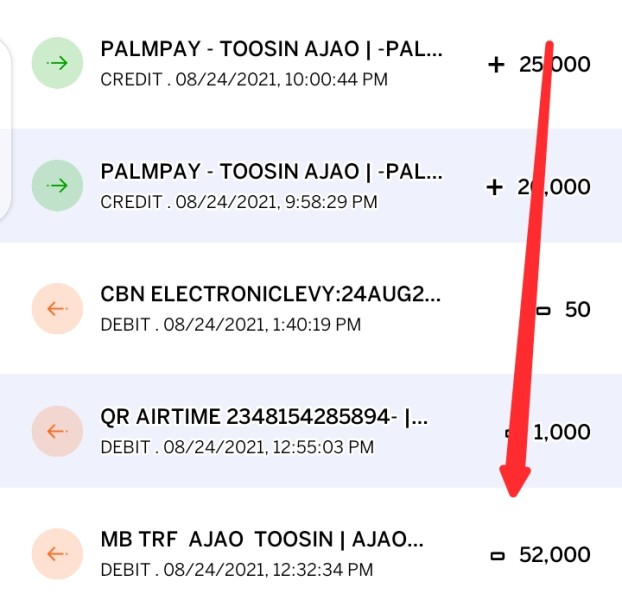
Task: Click green credit arrow icon at 10:00:44 PM
Action: click(x=58, y=63)
